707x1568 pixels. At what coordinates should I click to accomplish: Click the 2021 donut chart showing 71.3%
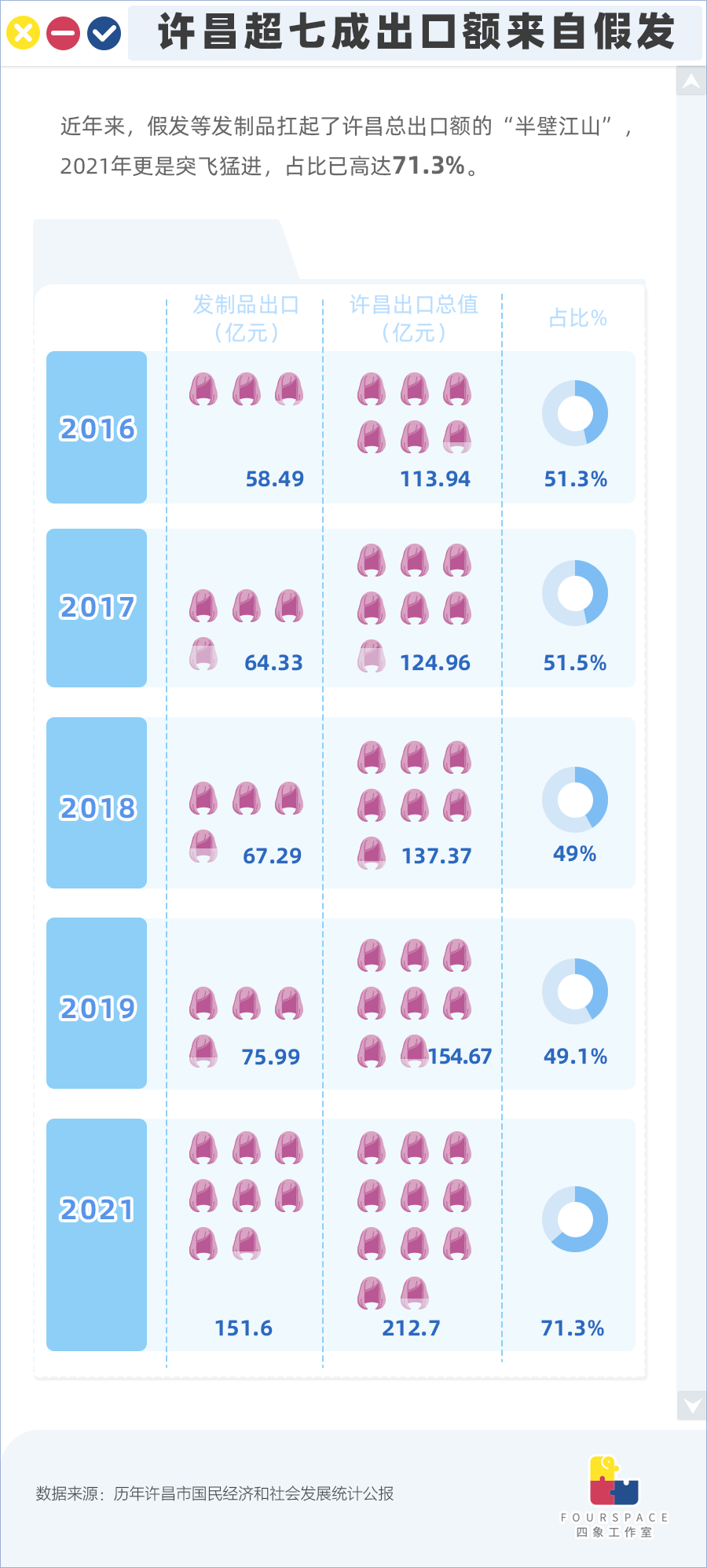click(575, 1219)
